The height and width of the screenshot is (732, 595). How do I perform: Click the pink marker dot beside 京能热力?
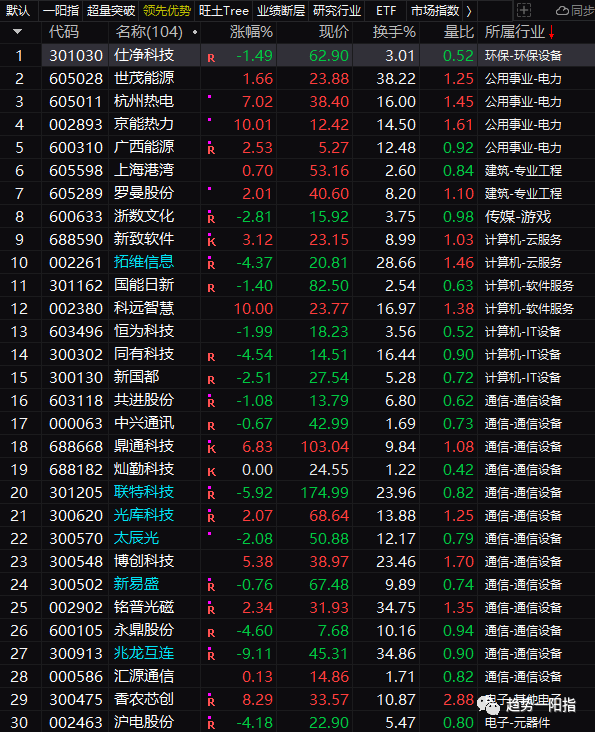pyautogui.click(x=210, y=120)
